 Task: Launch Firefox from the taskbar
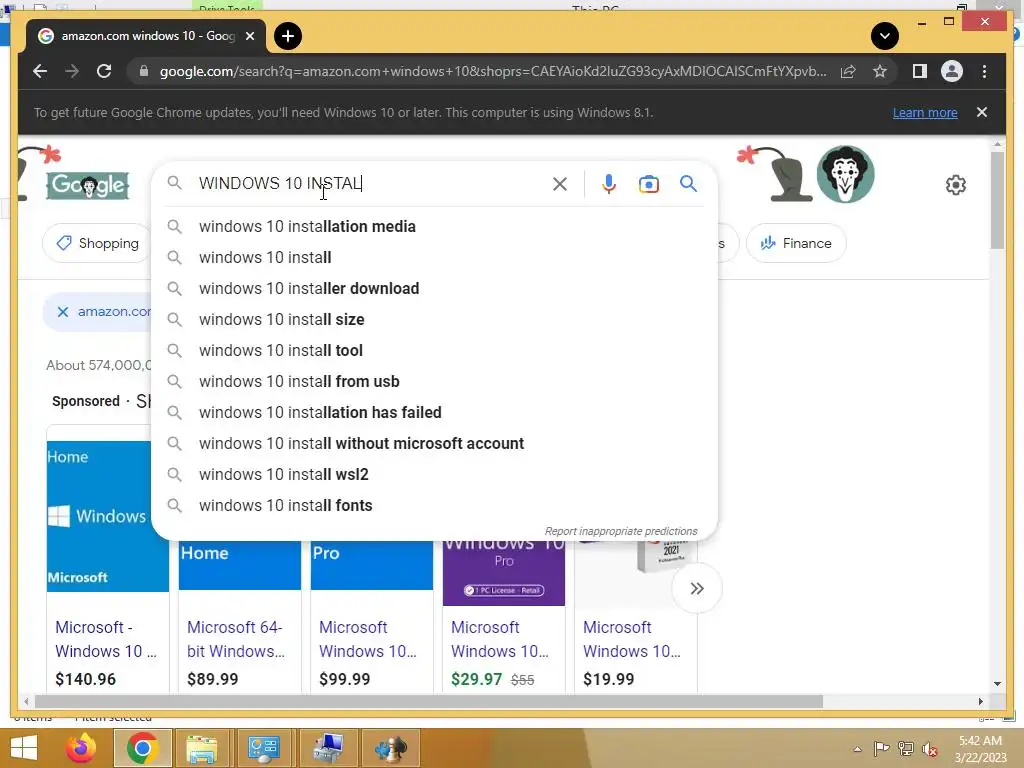point(81,748)
